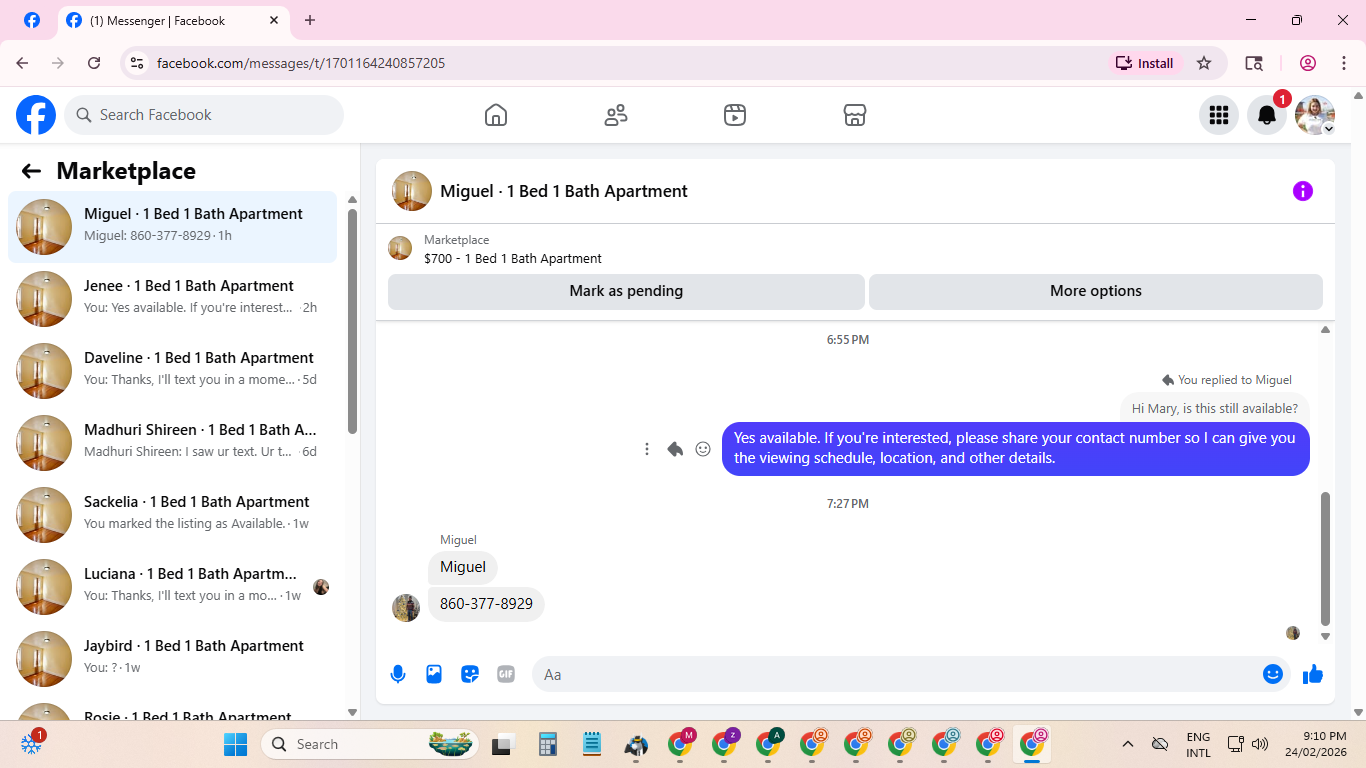Open the Sackelia conversation
Screen dimensions: 1366x768
click(172, 515)
